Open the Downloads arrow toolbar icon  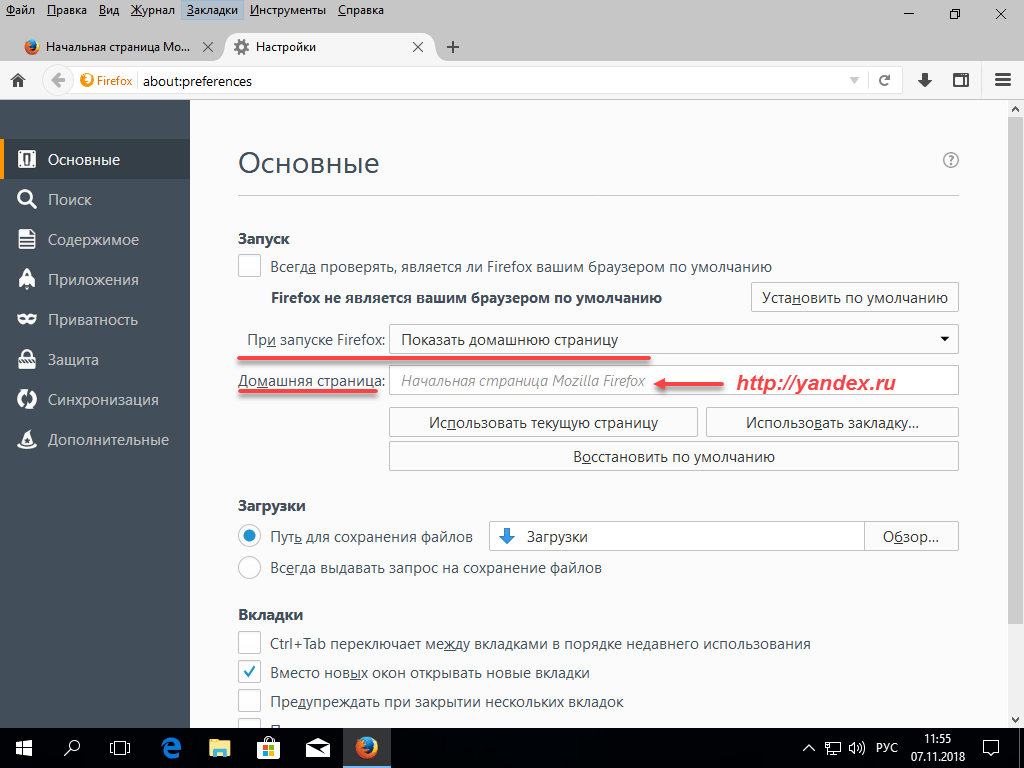[x=925, y=81]
